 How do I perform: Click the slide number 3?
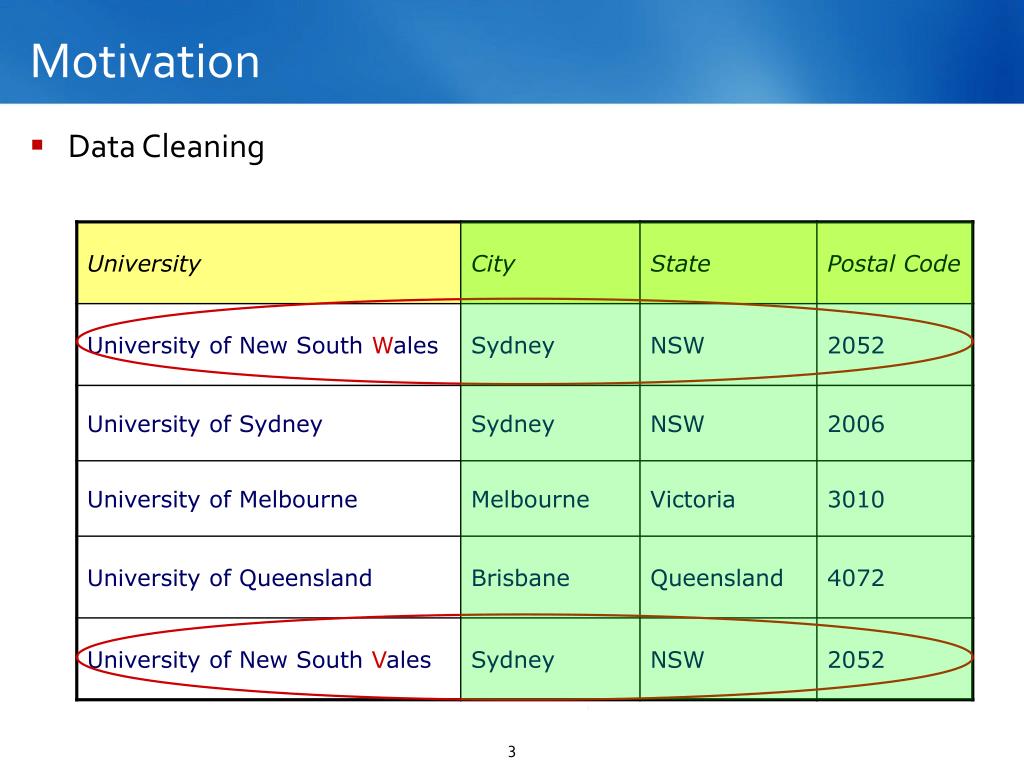coord(511,752)
